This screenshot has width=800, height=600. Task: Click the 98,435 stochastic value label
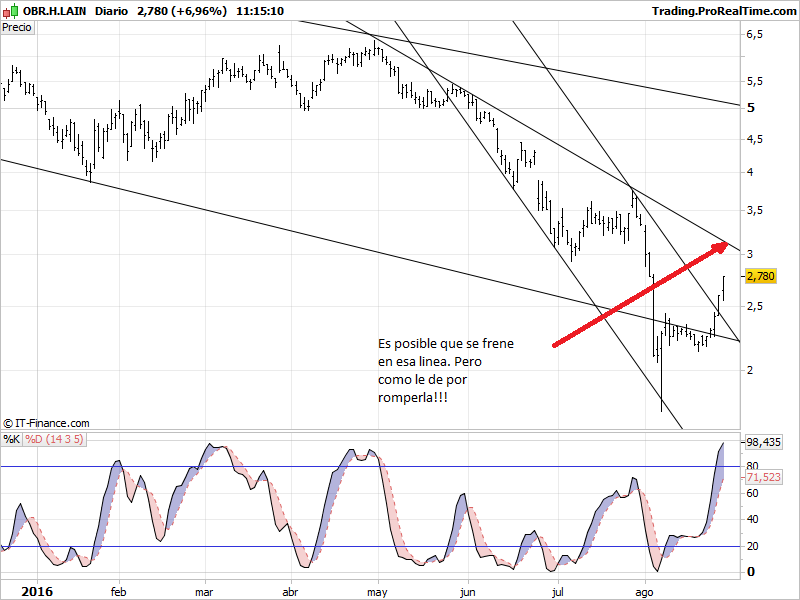pyautogui.click(x=764, y=442)
